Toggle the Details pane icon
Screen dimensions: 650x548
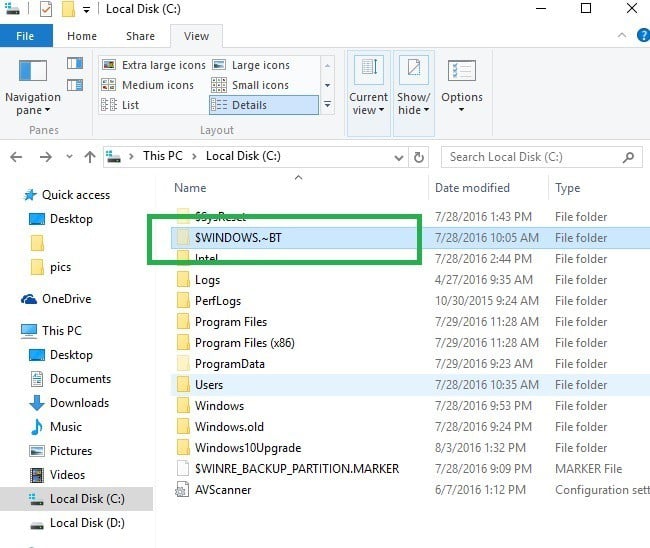(x=75, y=85)
